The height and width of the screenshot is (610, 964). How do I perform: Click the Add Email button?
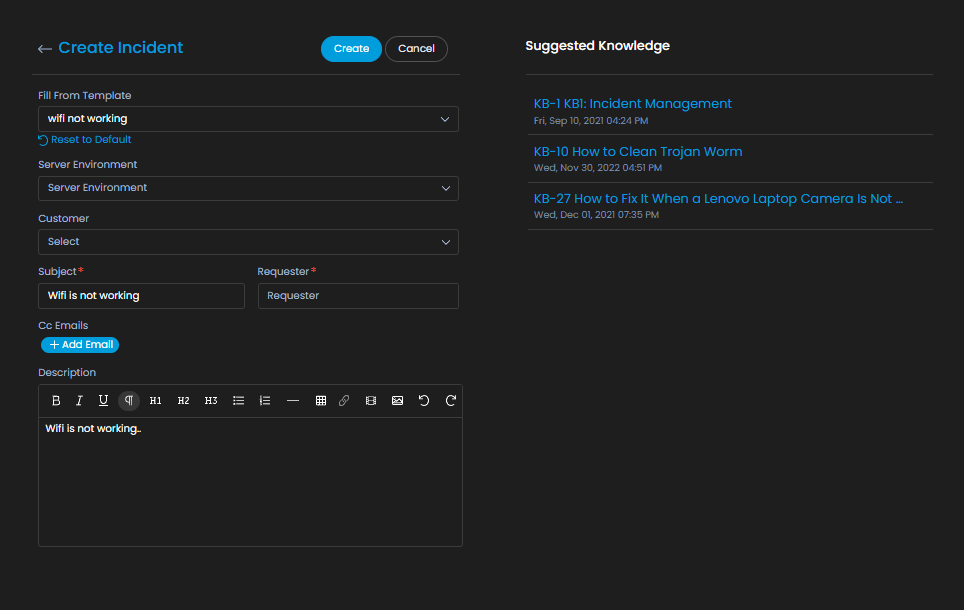click(80, 344)
